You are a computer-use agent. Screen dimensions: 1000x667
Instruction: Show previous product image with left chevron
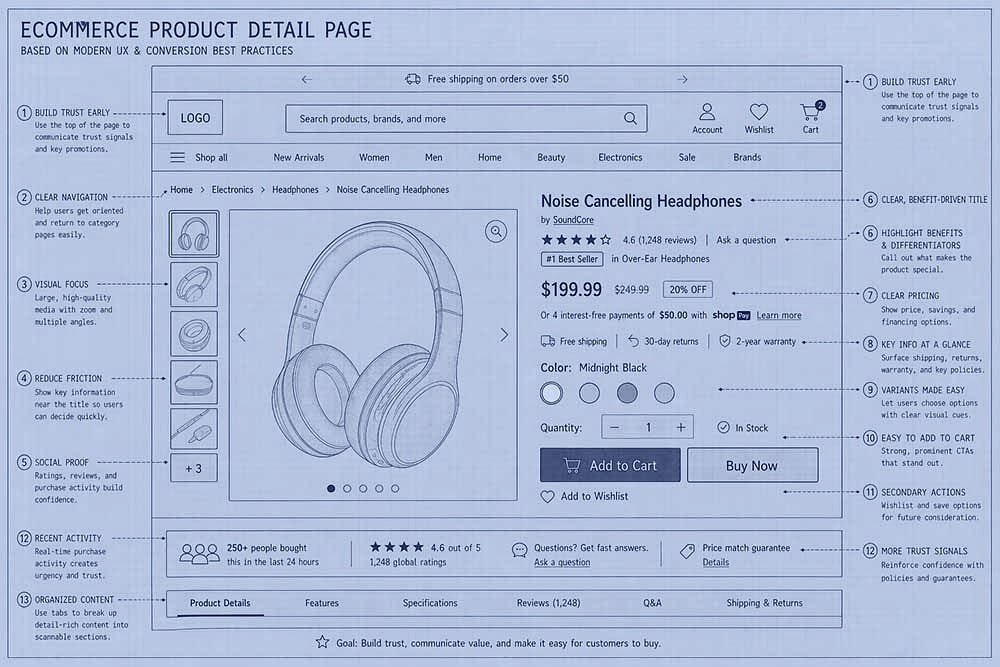pyautogui.click(x=242, y=335)
